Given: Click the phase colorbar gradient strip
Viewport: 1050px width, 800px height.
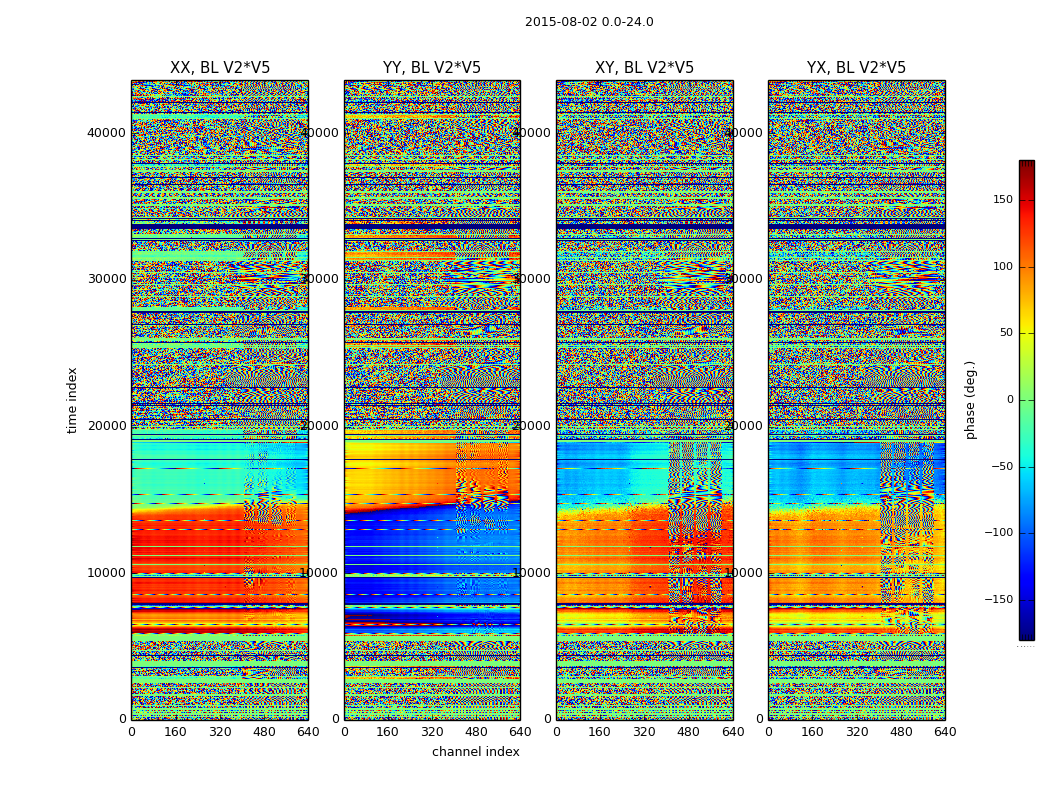Looking at the screenshot, I should (1027, 400).
